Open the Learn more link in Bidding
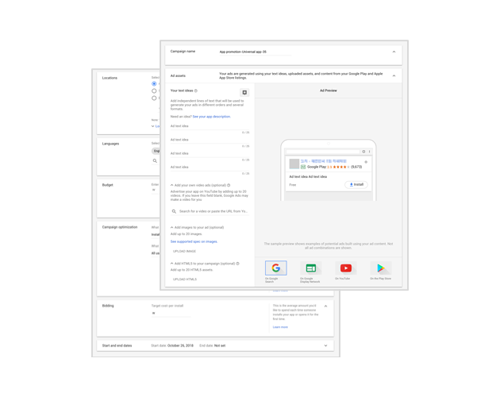 [x=280, y=327]
